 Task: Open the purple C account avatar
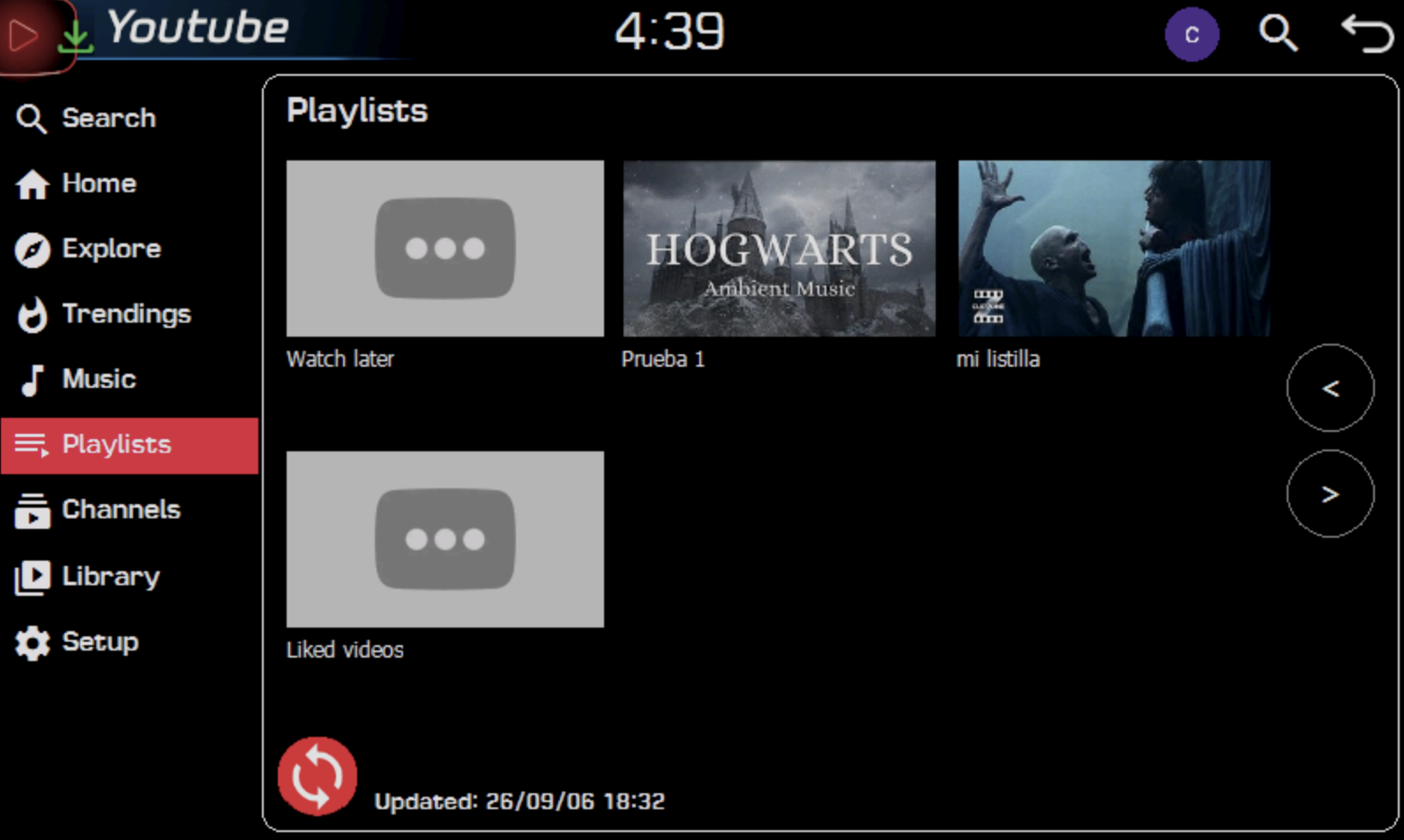pos(1191,34)
